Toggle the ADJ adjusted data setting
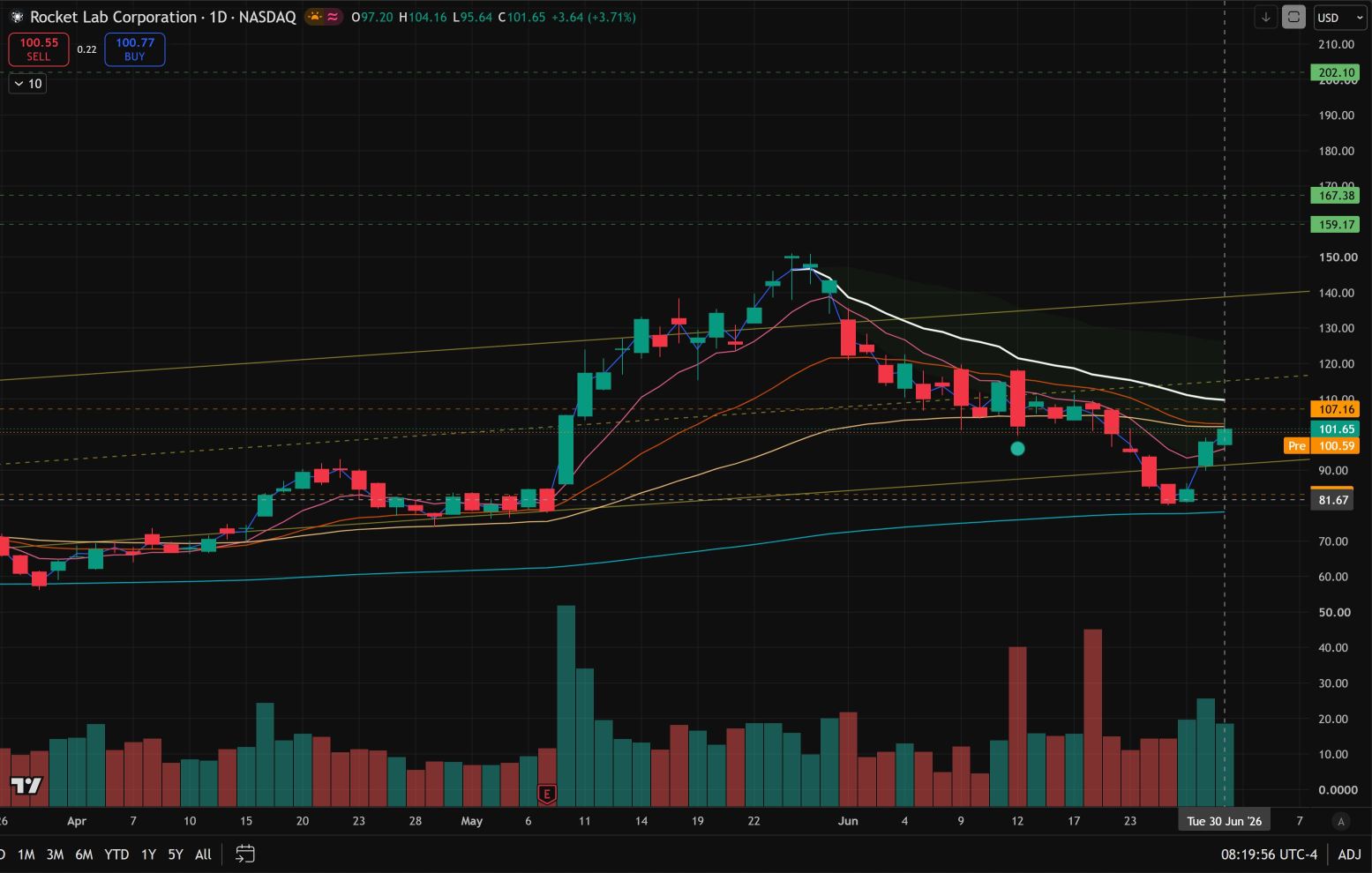Viewport: 1372px width, 873px height. pyautogui.click(x=1349, y=854)
